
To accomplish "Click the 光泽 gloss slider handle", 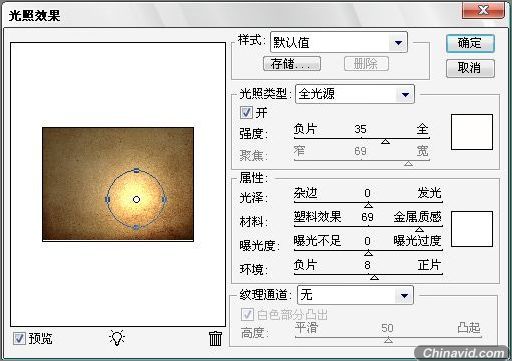I will coord(368,205).
